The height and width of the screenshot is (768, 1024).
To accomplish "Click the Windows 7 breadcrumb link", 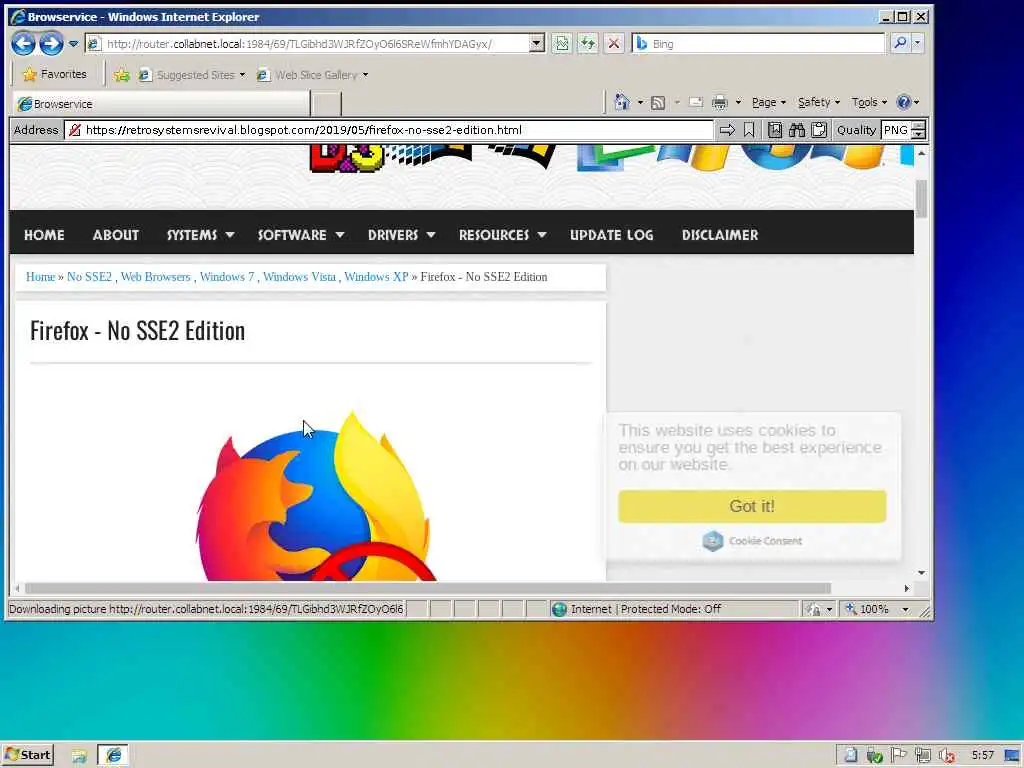I will coord(227,277).
